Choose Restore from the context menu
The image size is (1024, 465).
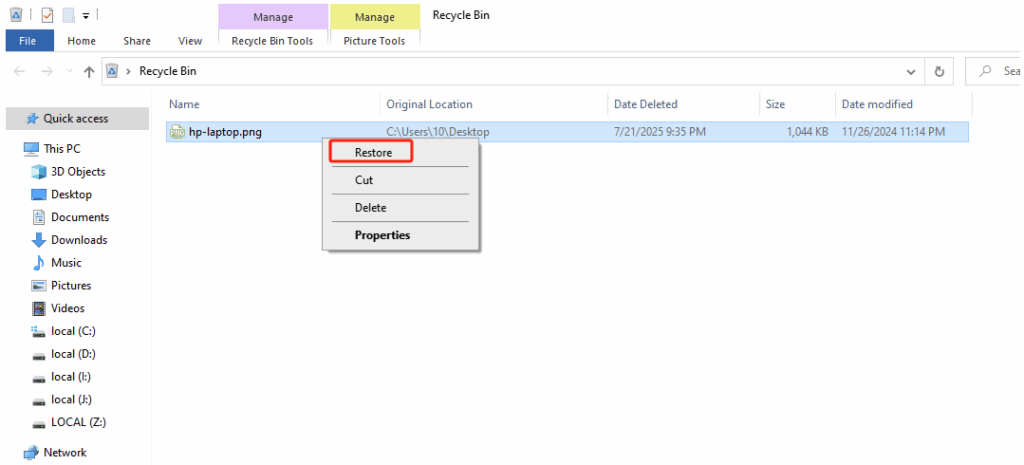373,153
